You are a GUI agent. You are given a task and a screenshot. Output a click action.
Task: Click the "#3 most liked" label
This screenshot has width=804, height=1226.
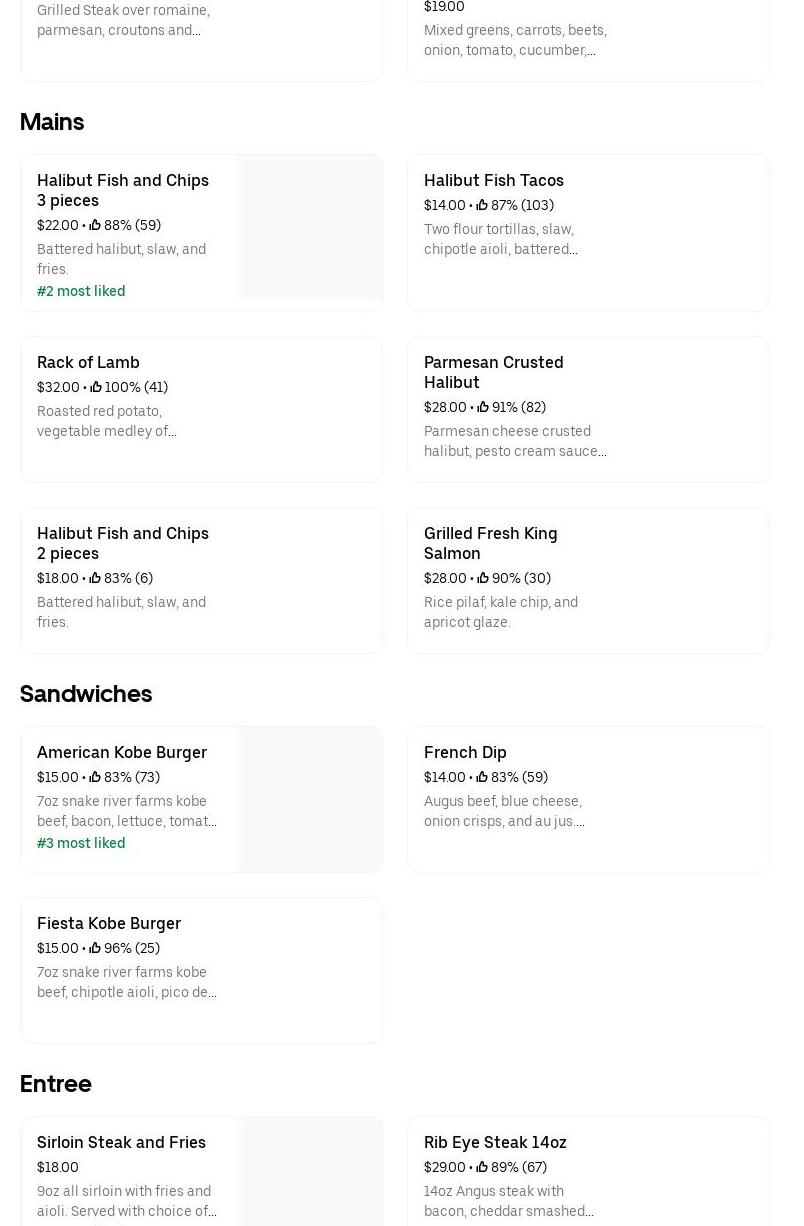tap(81, 843)
